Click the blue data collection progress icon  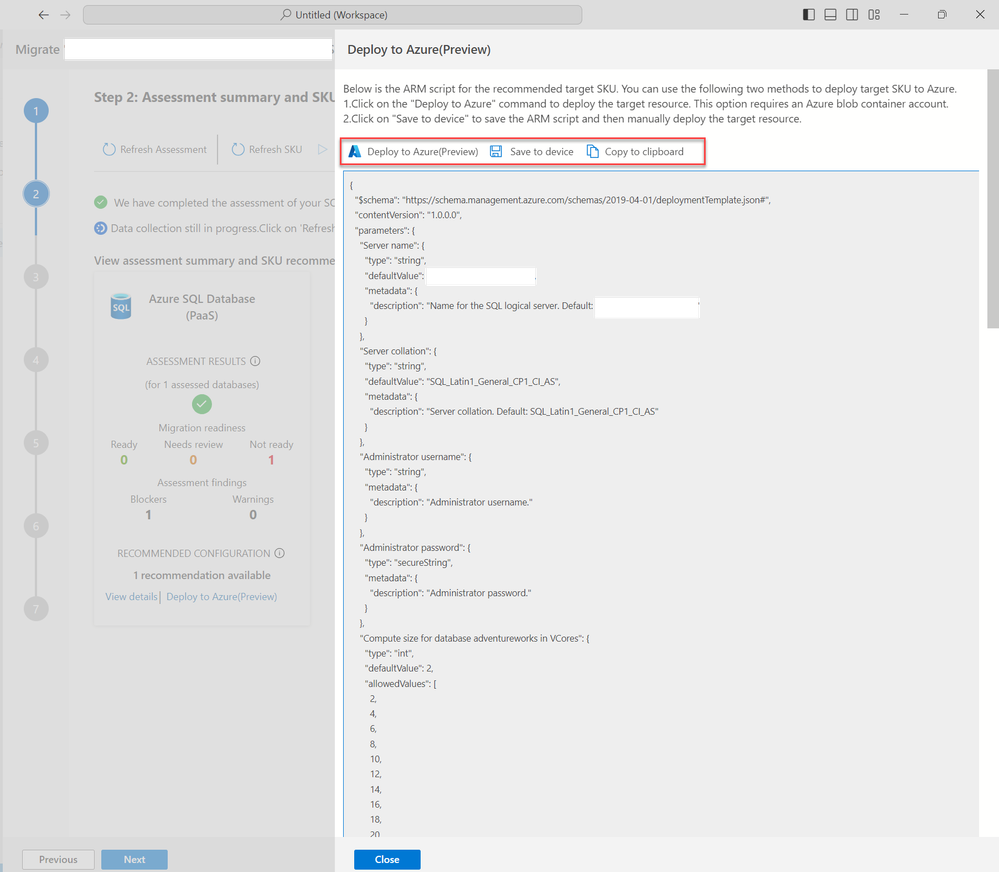(101, 228)
